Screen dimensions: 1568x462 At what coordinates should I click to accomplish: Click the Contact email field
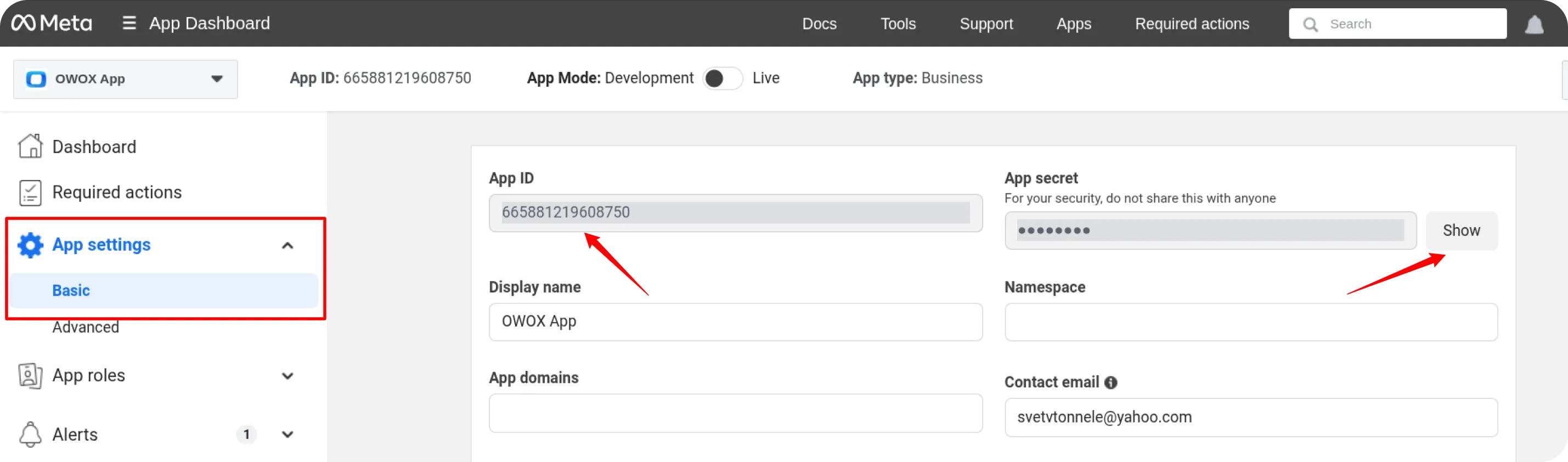click(1251, 417)
